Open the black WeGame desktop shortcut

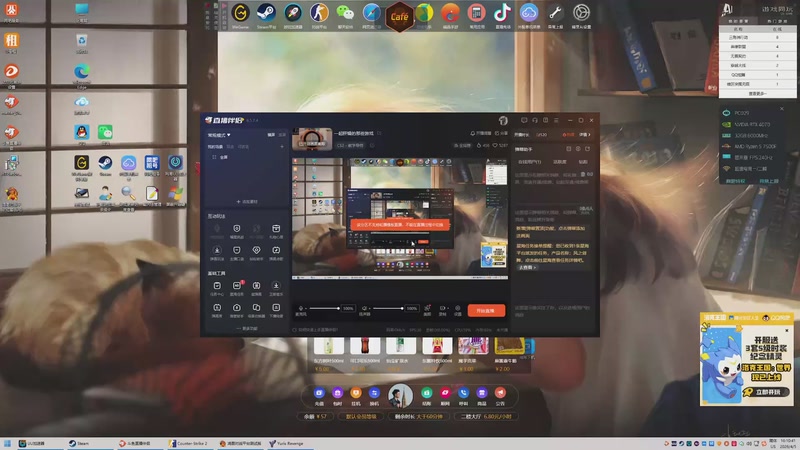click(82, 163)
